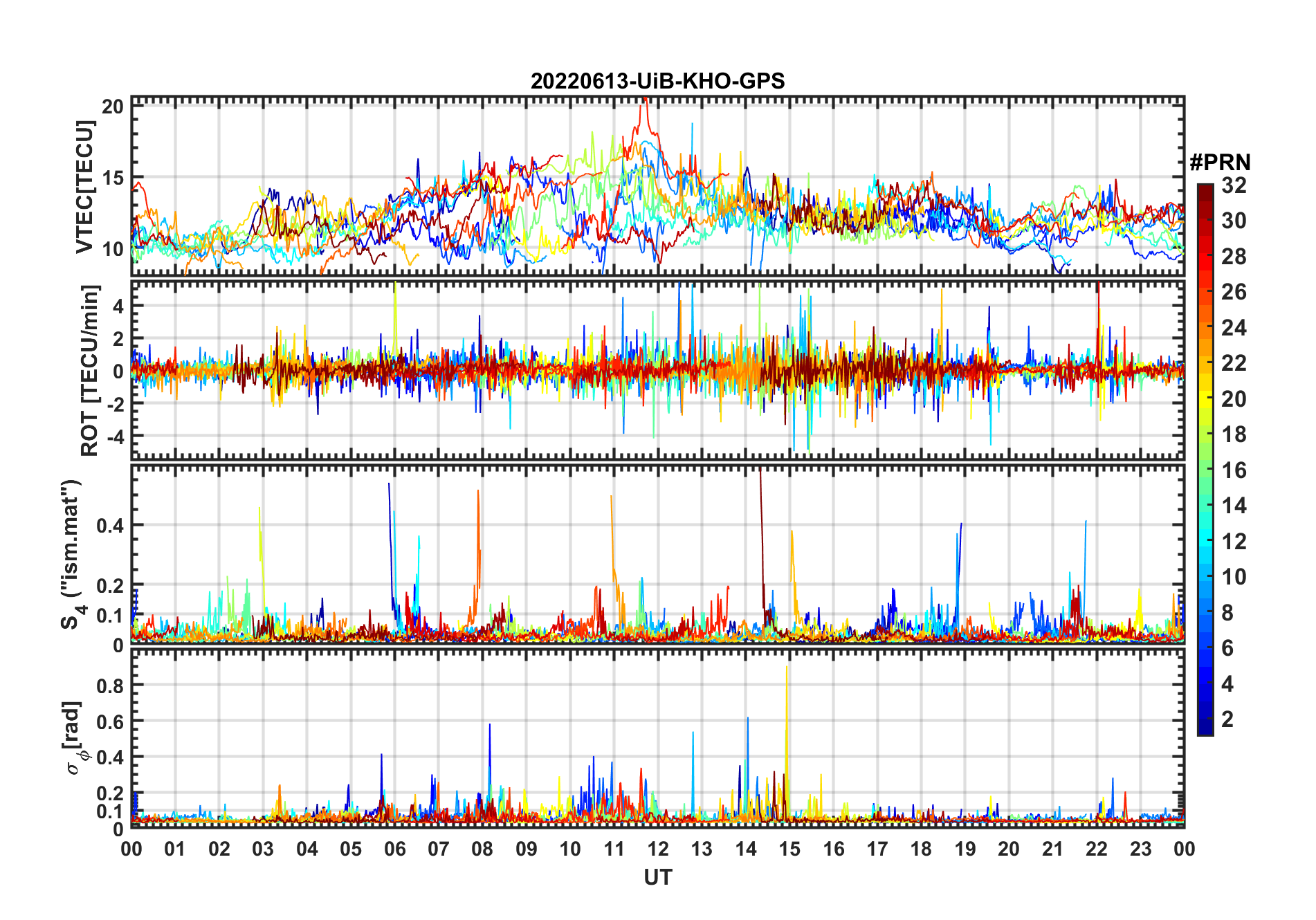This screenshot has height=920, width=1316.
Task: Select colorbar tick label 16
Action: (x=1234, y=470)
